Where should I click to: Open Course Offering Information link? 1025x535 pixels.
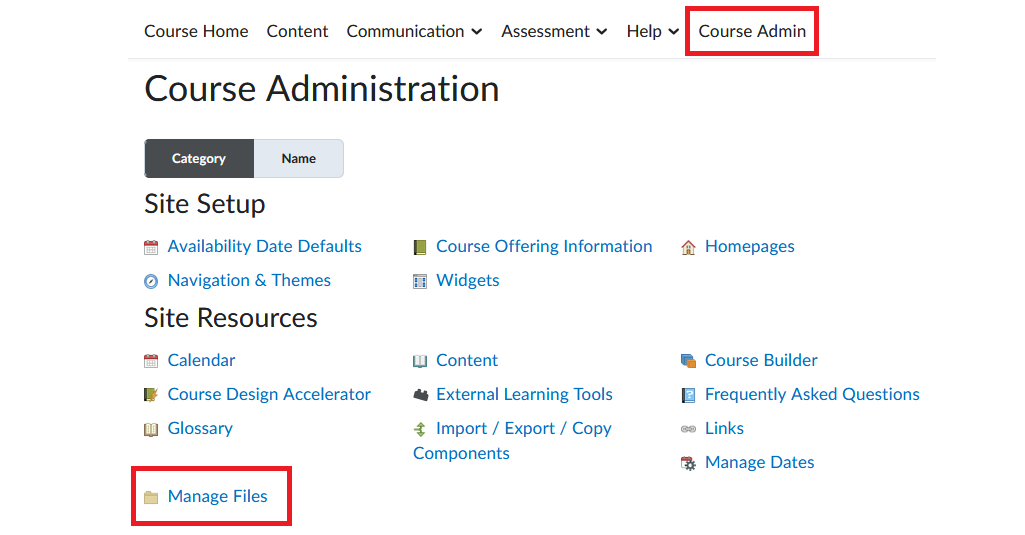pos(544,246)
